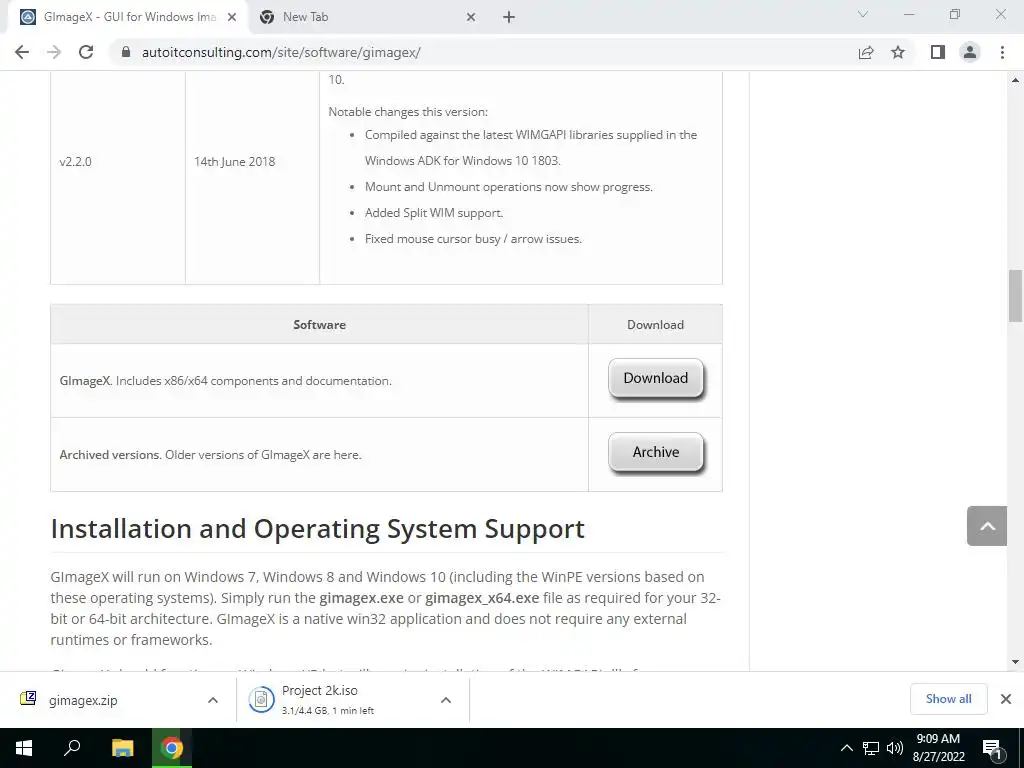1024x768 pixels.
Task: Click the scrollbar up arrow
Action: 1015,80
